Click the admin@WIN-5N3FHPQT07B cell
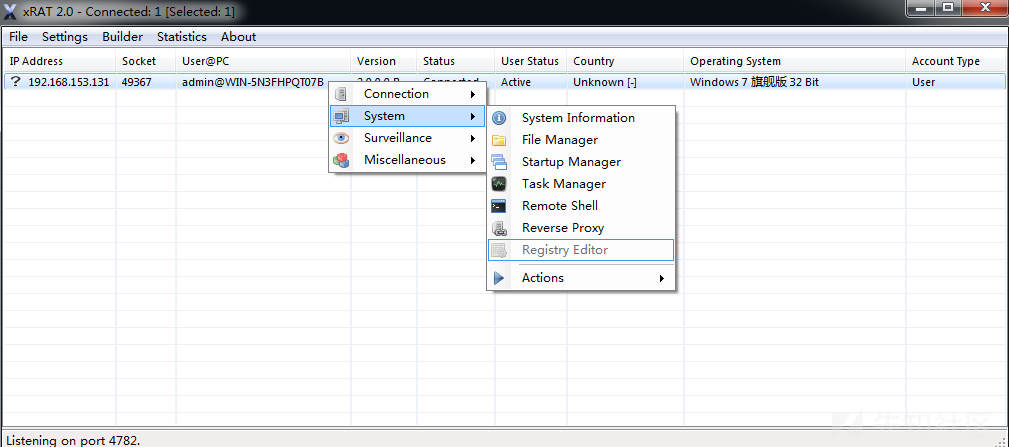Image resolution: width=1009 pixels, height=447 pixels. (x=253, y=82)
